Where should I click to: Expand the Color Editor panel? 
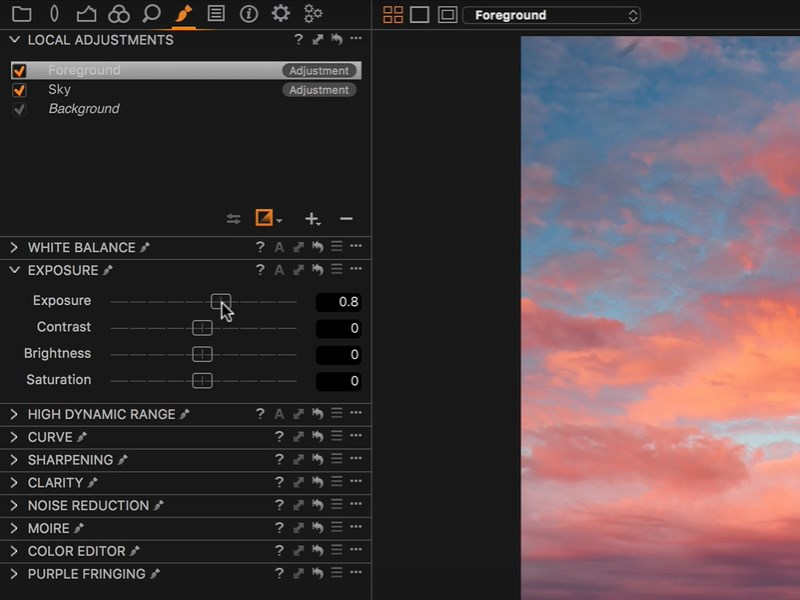coord(14,551)
